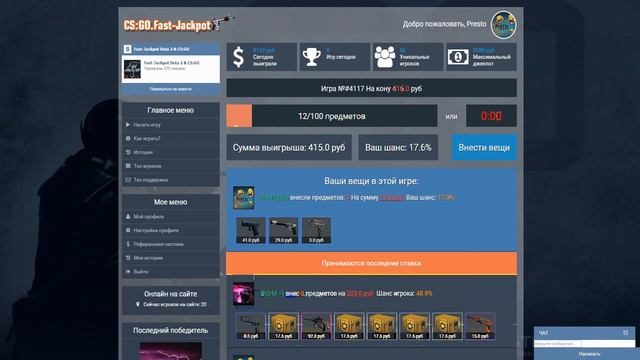The width and height of the screenshot is (640, 360).
Task: Click the 0:00 countdown timer
Action: [491, 116]
